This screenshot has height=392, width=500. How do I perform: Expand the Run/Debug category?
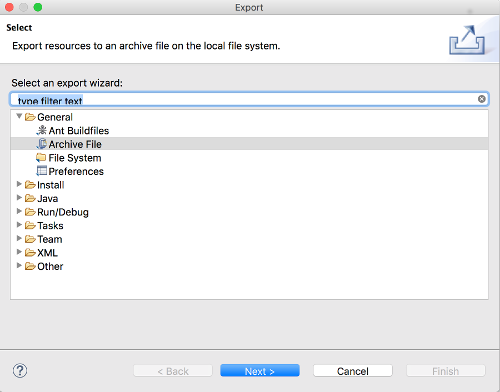(x=19, y=211)
